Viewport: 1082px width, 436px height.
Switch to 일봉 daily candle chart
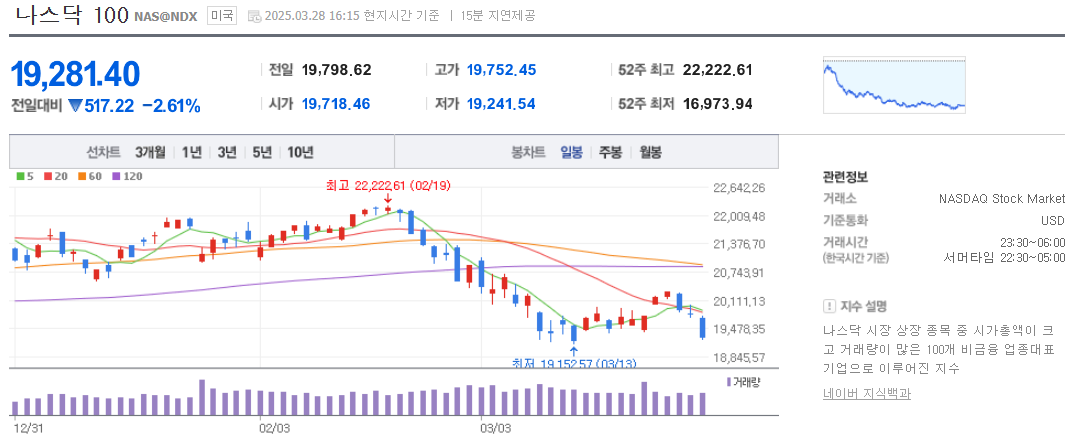(571, 152)
